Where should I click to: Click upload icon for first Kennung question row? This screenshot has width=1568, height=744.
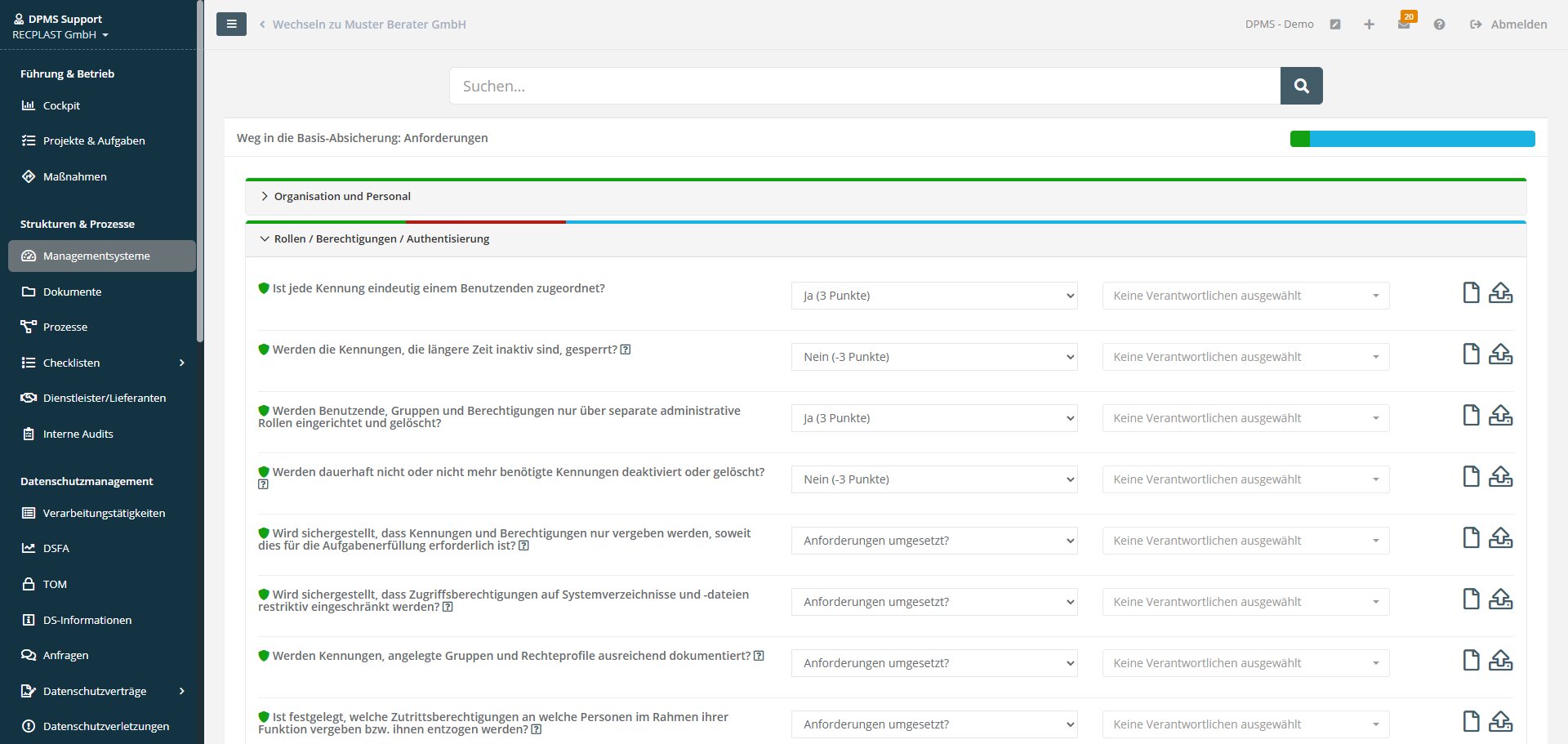tap(1500, 293)
